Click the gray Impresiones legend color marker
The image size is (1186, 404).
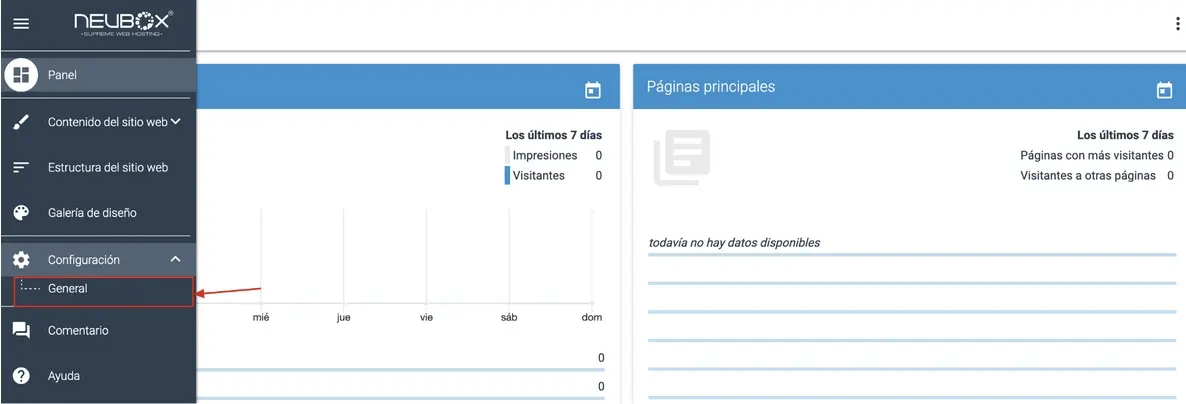508,155
